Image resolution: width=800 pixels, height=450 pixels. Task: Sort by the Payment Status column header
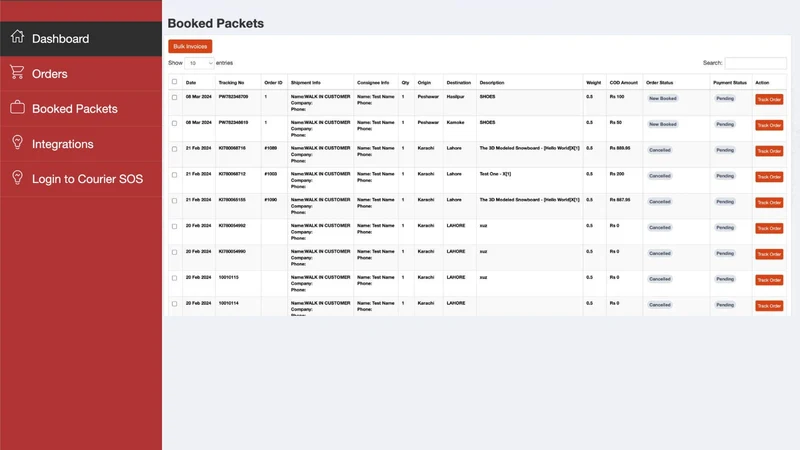click(730, 83)
